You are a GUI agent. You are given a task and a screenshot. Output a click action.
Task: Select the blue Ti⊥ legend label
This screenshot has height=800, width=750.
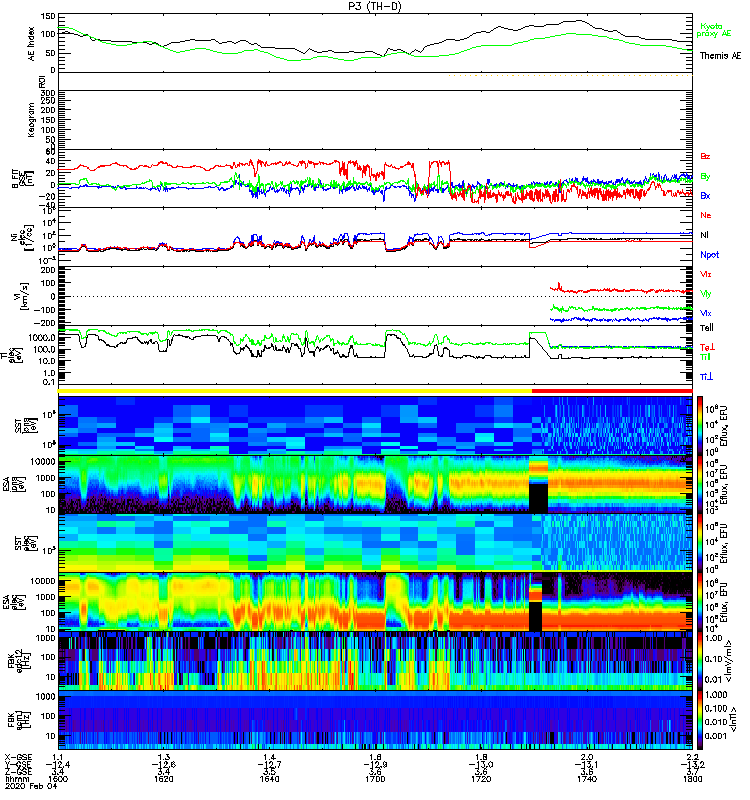click(x=706, y=377)
